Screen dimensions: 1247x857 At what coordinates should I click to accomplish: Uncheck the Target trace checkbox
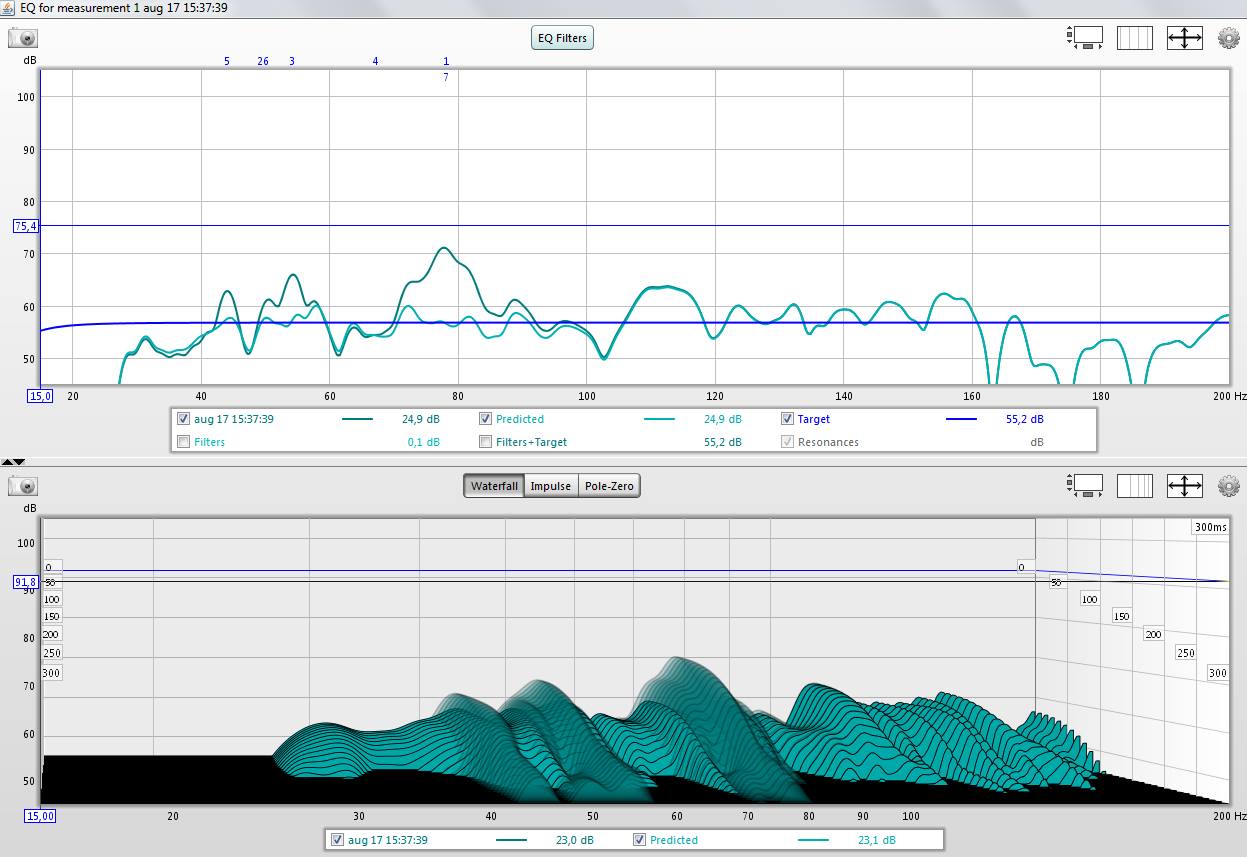point(787,419)
